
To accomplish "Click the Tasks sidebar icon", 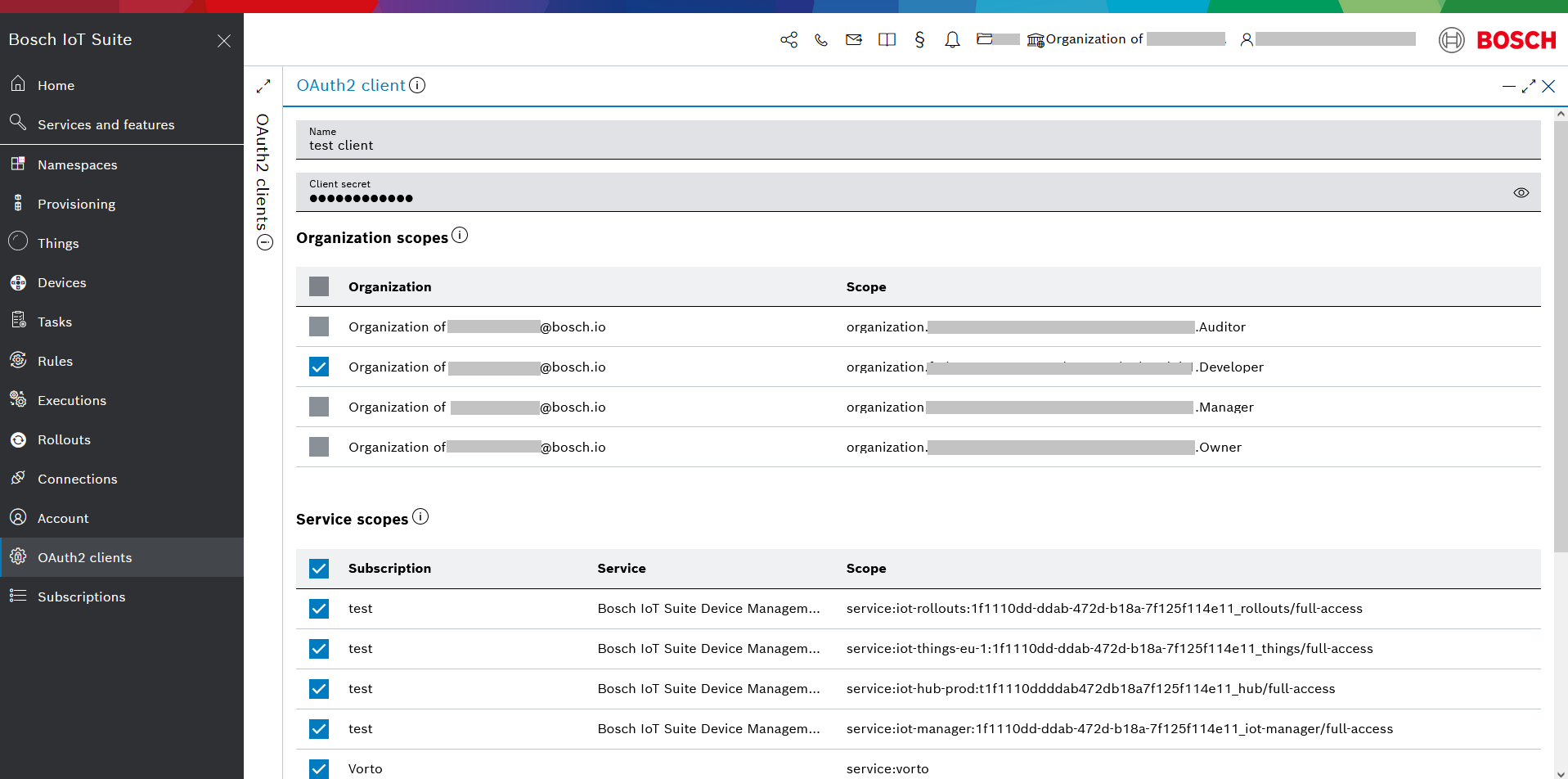I will (18, 321).
